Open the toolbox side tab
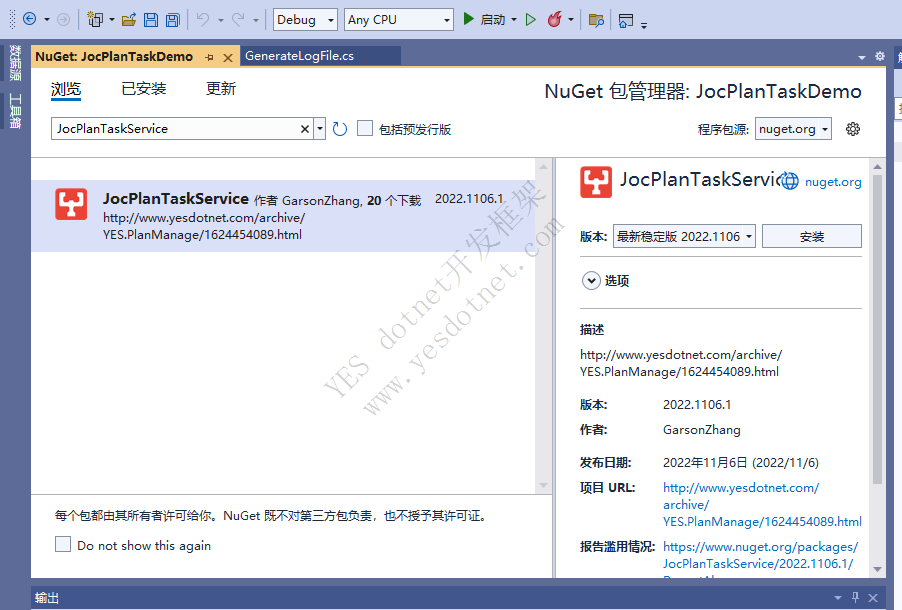This screenshot has height=610, width=902. (x=16, y=110)
